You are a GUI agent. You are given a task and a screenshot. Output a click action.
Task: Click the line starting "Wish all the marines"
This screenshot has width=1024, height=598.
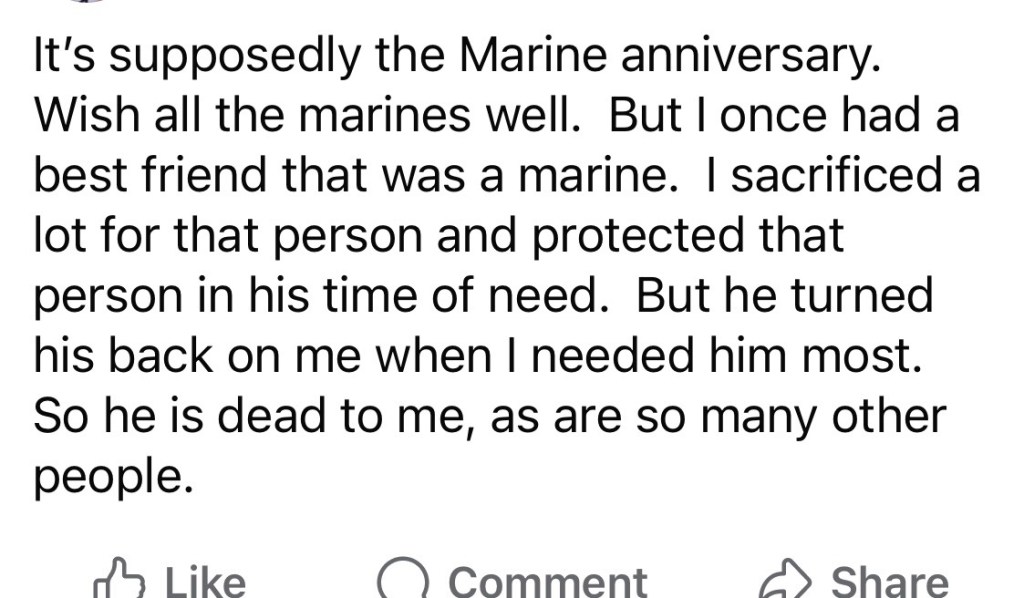tap(496, 118)
